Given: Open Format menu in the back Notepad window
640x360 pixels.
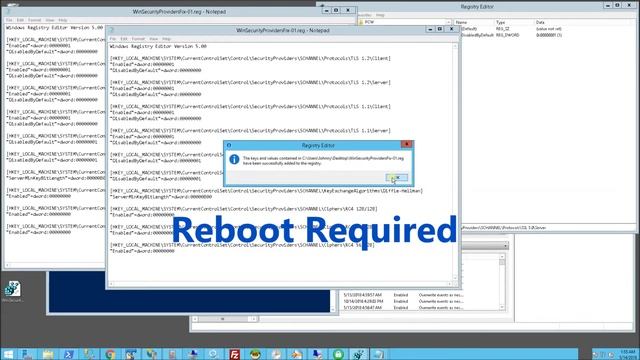Looking at the screenshot, I should coord(35,20).
